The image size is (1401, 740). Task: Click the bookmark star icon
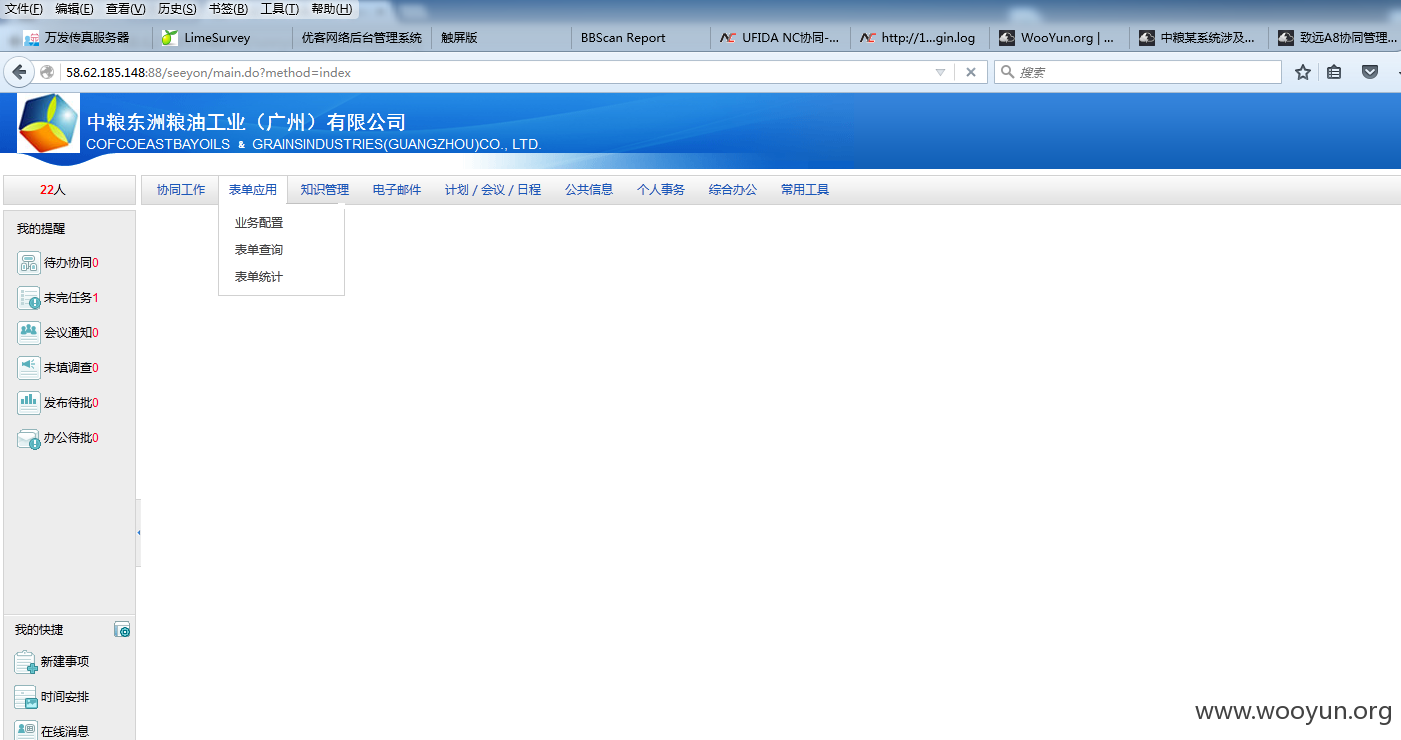(1303, 72)
